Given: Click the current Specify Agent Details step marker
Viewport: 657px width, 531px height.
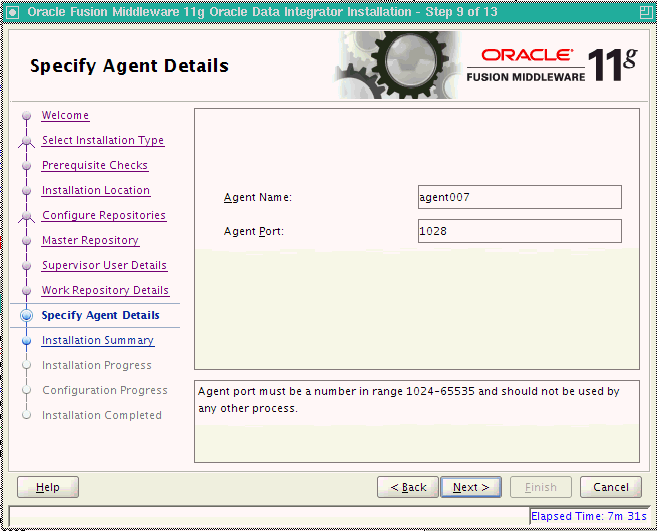Looking at the screenshot, I should pyautogui.click(x=26, y=316).
